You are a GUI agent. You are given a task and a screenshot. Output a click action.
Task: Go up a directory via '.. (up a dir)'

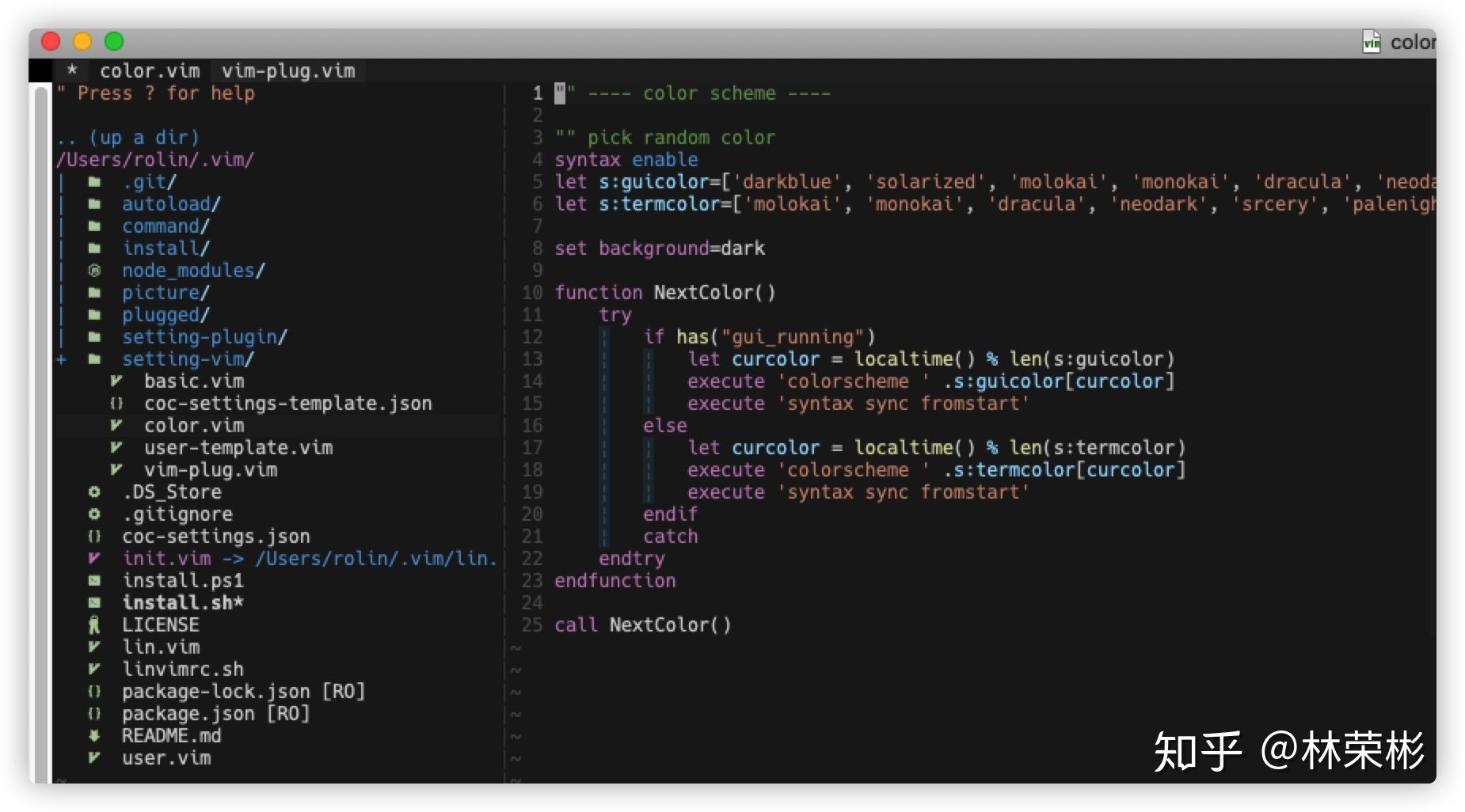[127, 138]
